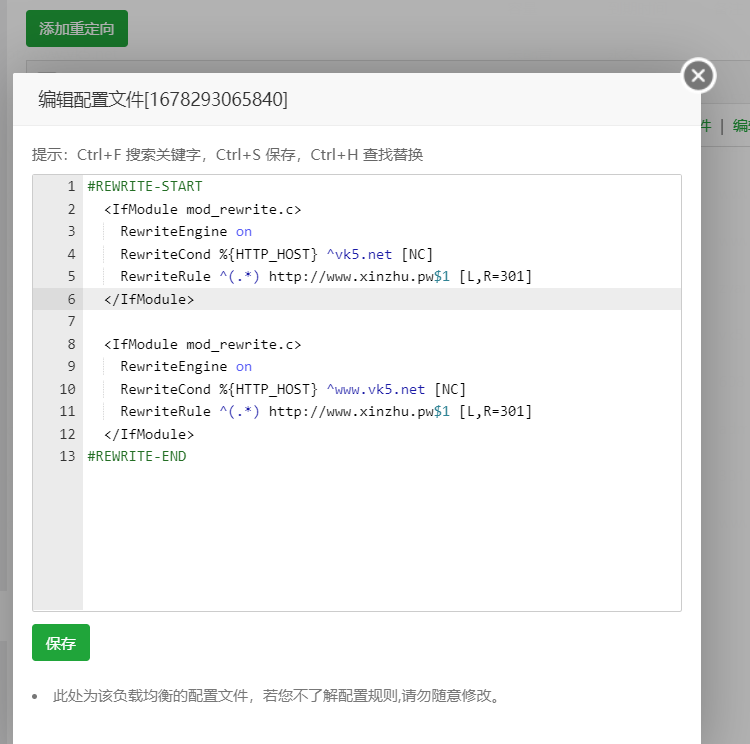Click the ^vk5.net pattern on line 4
The image size is (750, 744).
click(359, 254)
